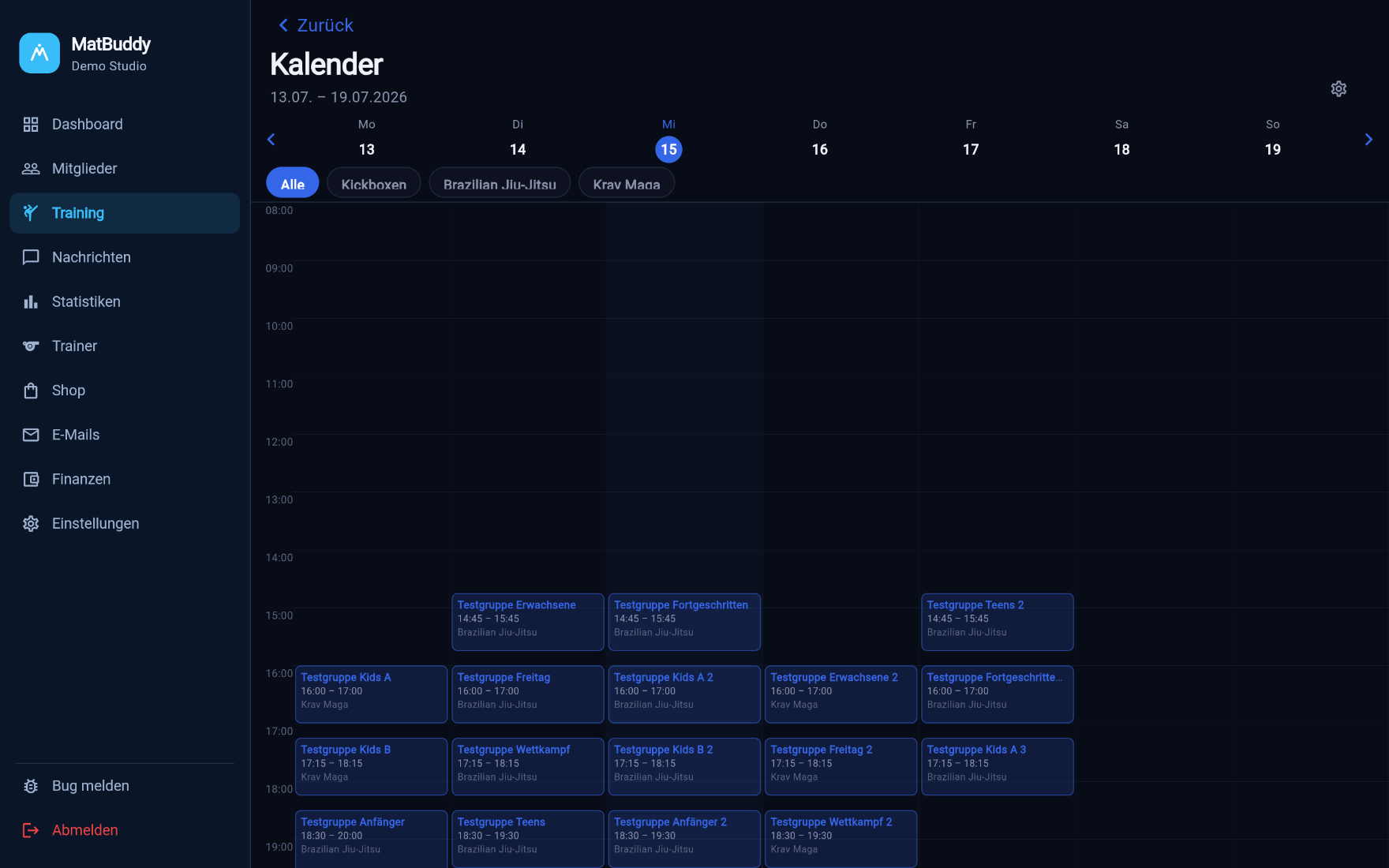Open the Shop menu item
Viewport: 1389px width, 868px height.
[125, 390]
